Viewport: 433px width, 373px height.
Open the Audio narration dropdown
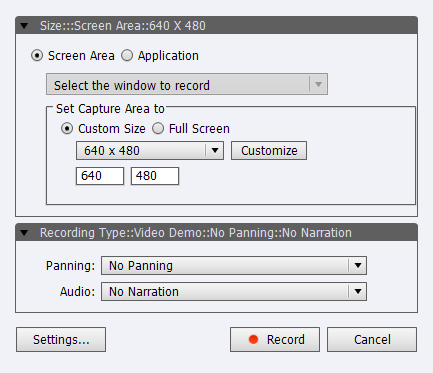pyautogui.click(x=234, y=292)
